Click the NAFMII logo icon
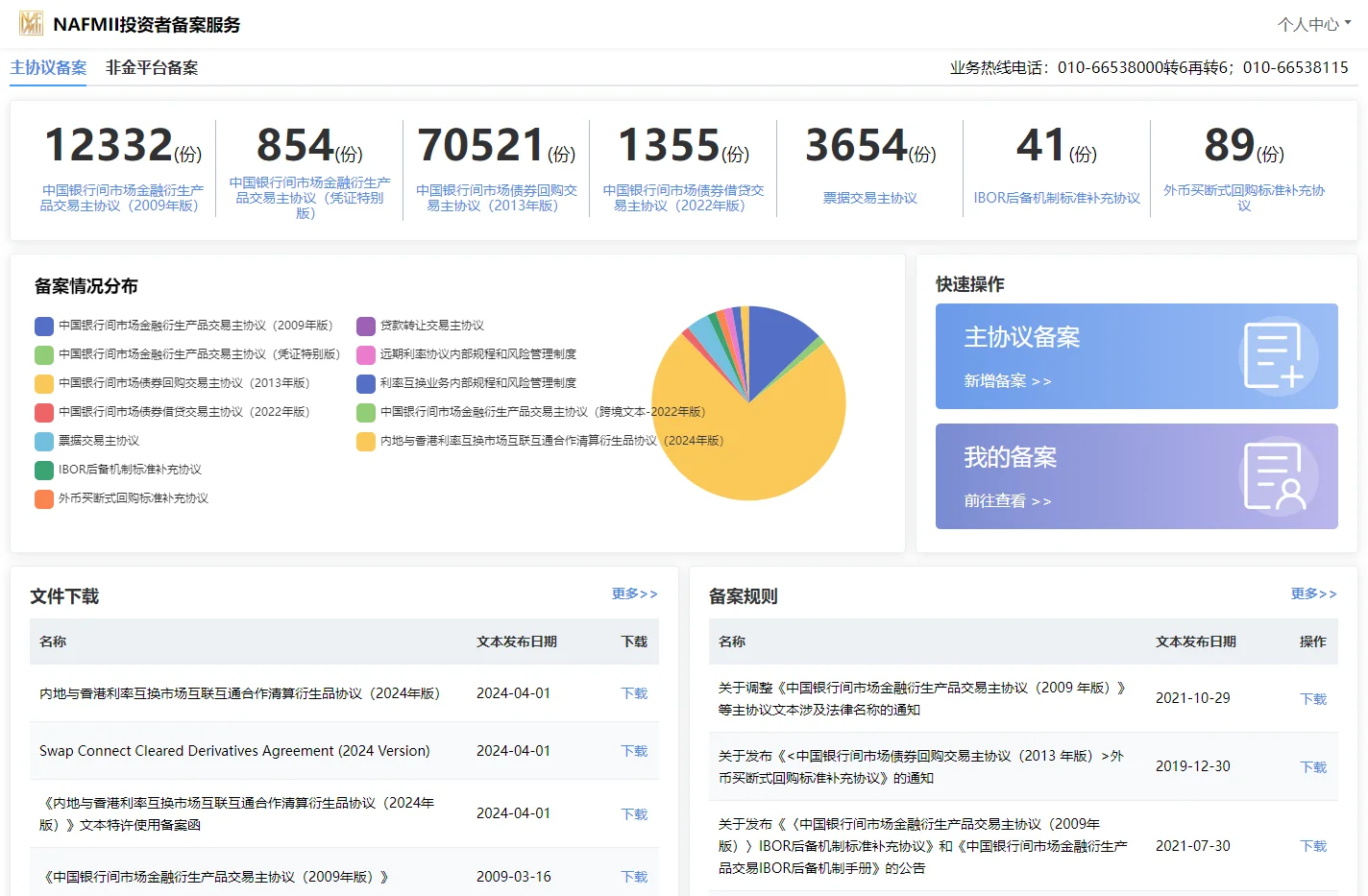Viewport: 1368px width, 896px height. 31,23
